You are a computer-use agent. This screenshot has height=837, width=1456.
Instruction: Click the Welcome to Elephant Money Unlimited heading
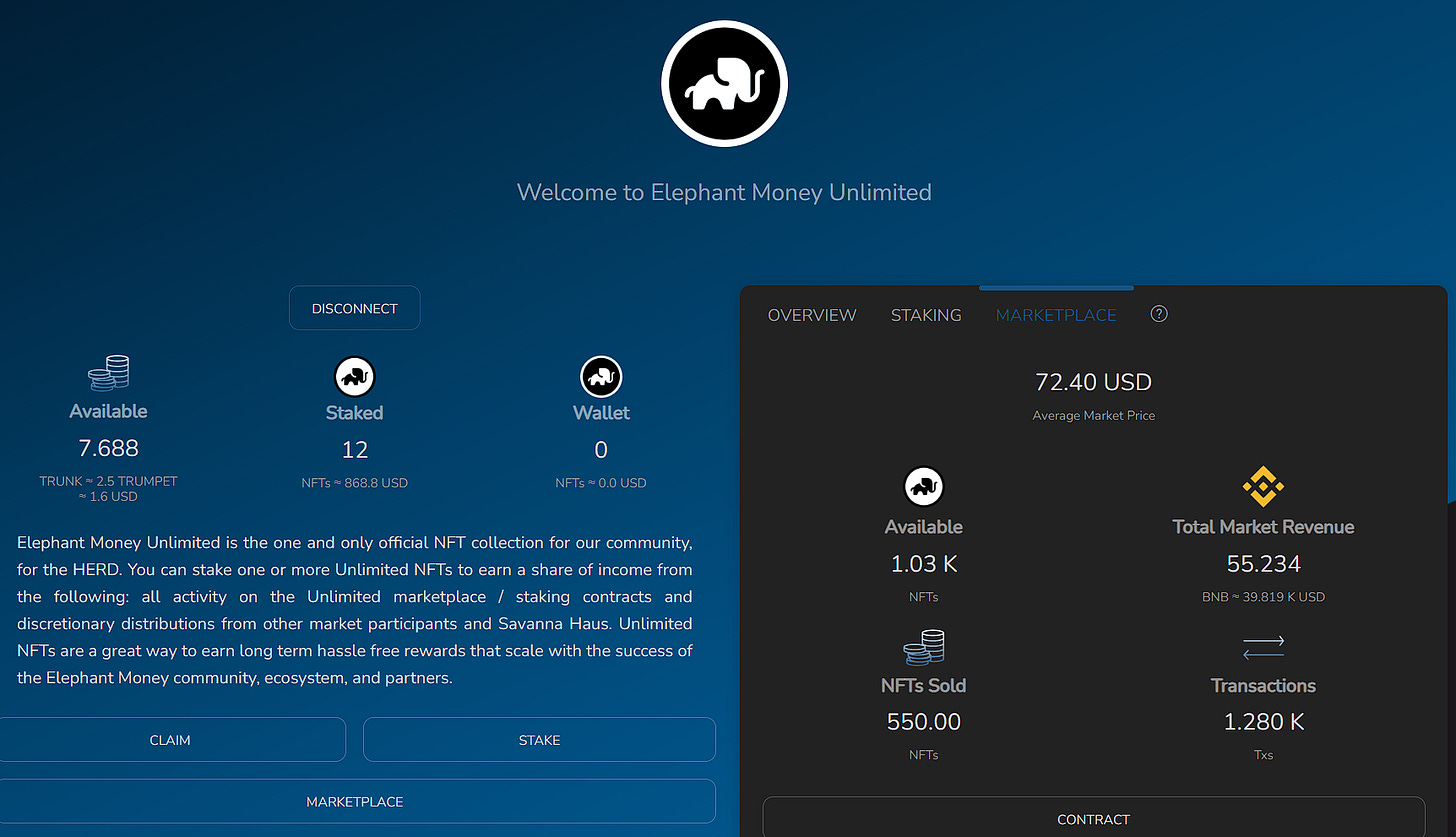pos(724,191)
